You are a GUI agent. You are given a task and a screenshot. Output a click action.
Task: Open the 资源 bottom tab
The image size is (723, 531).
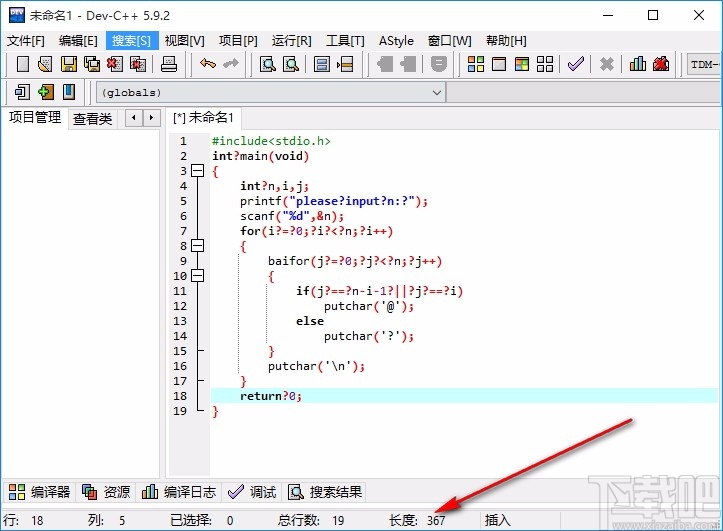tap(106, 492)
